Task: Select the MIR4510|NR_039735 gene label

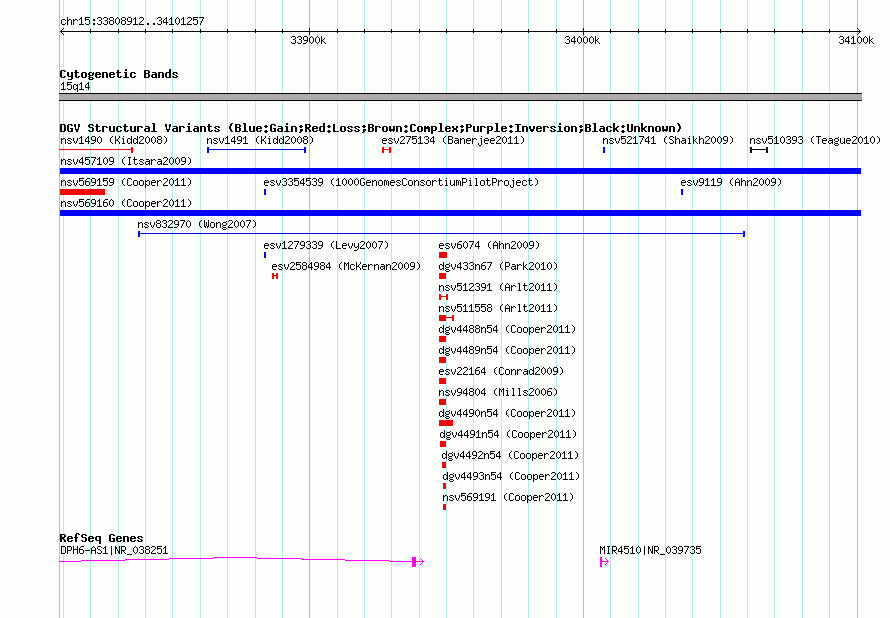Action: 650,550
